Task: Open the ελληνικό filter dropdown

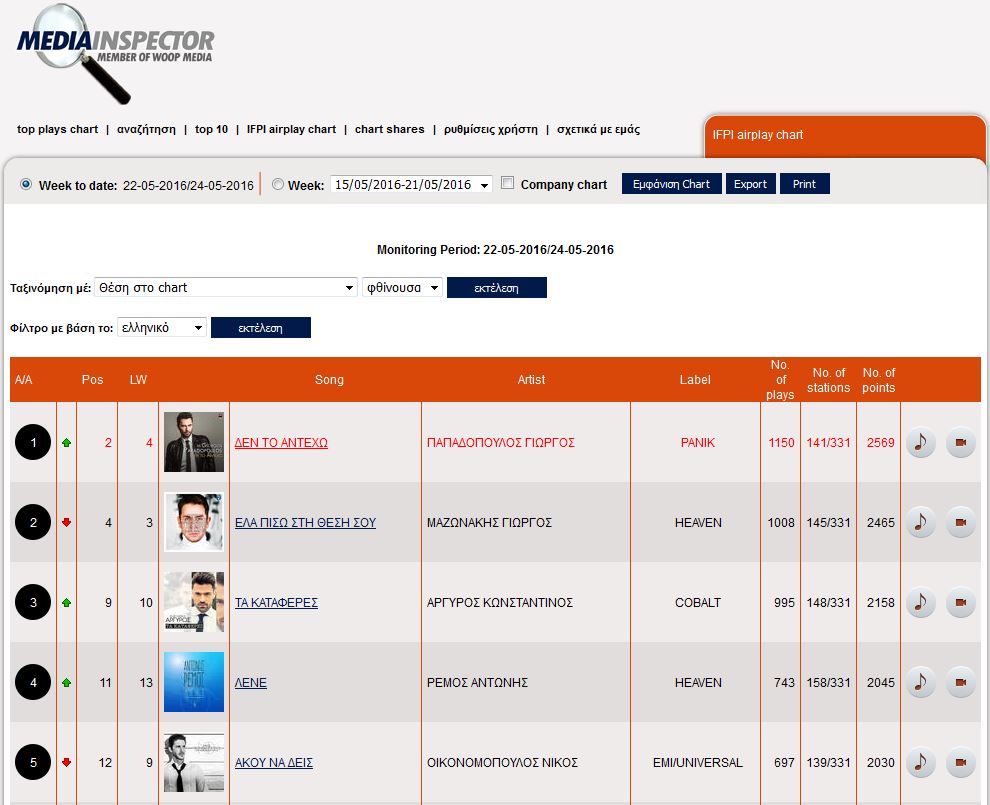Action: click(x=161, y=328)
